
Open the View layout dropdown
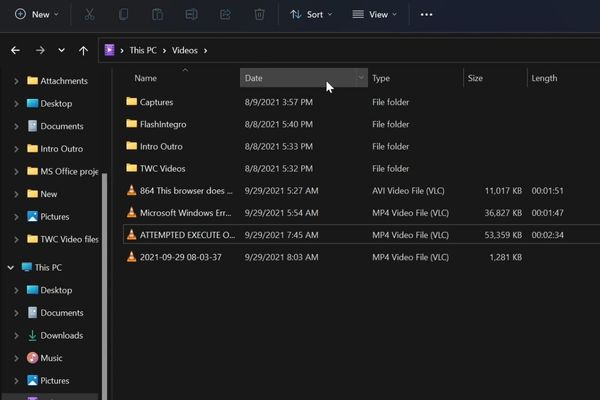[x=375, y=15]
